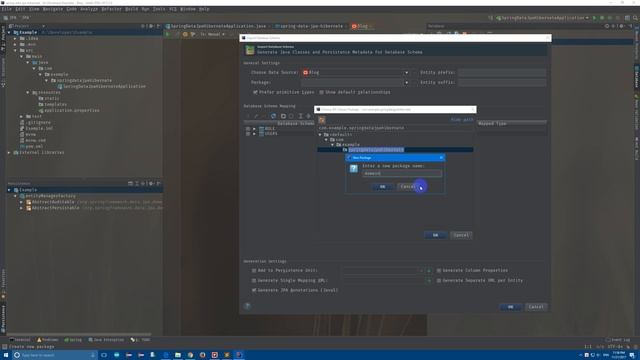
Task: Select application.properties in Project tree
Action: (x=71, y=110)
